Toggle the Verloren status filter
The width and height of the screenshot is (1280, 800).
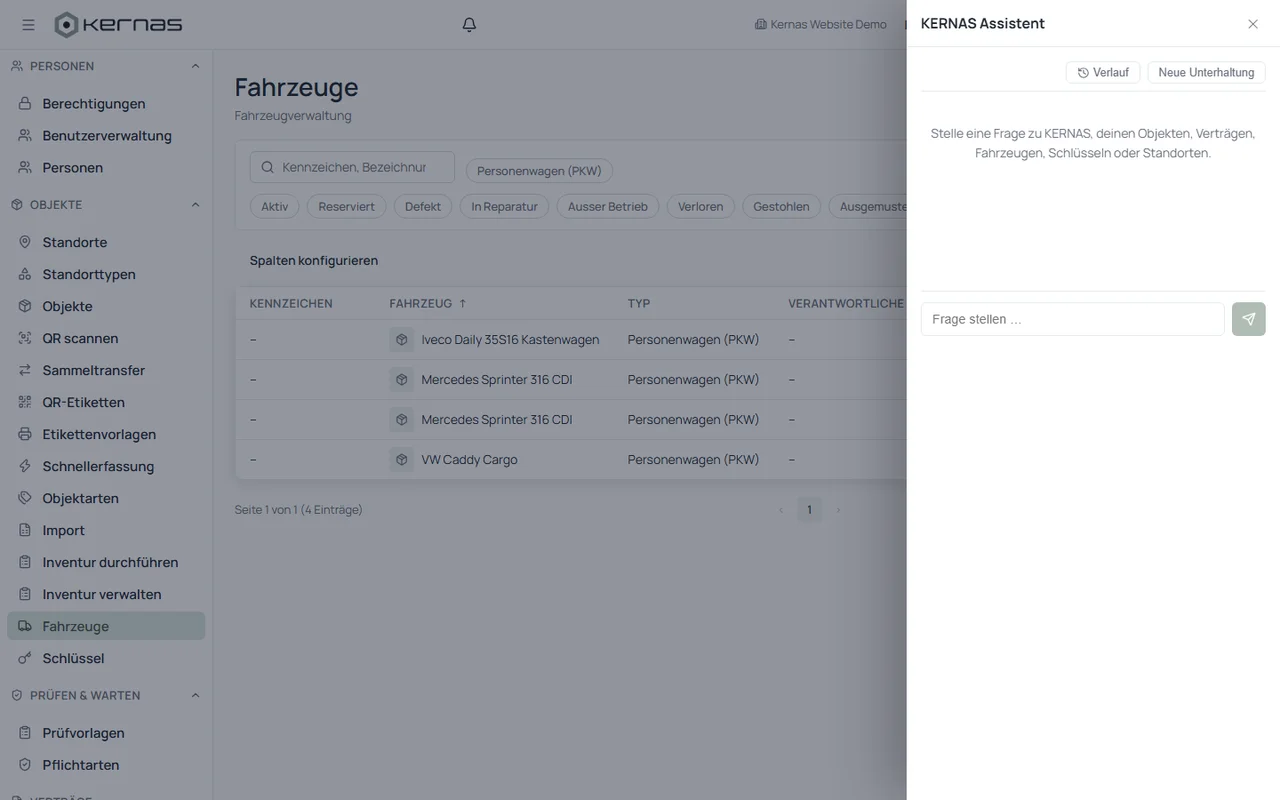[x=701, y=206]
